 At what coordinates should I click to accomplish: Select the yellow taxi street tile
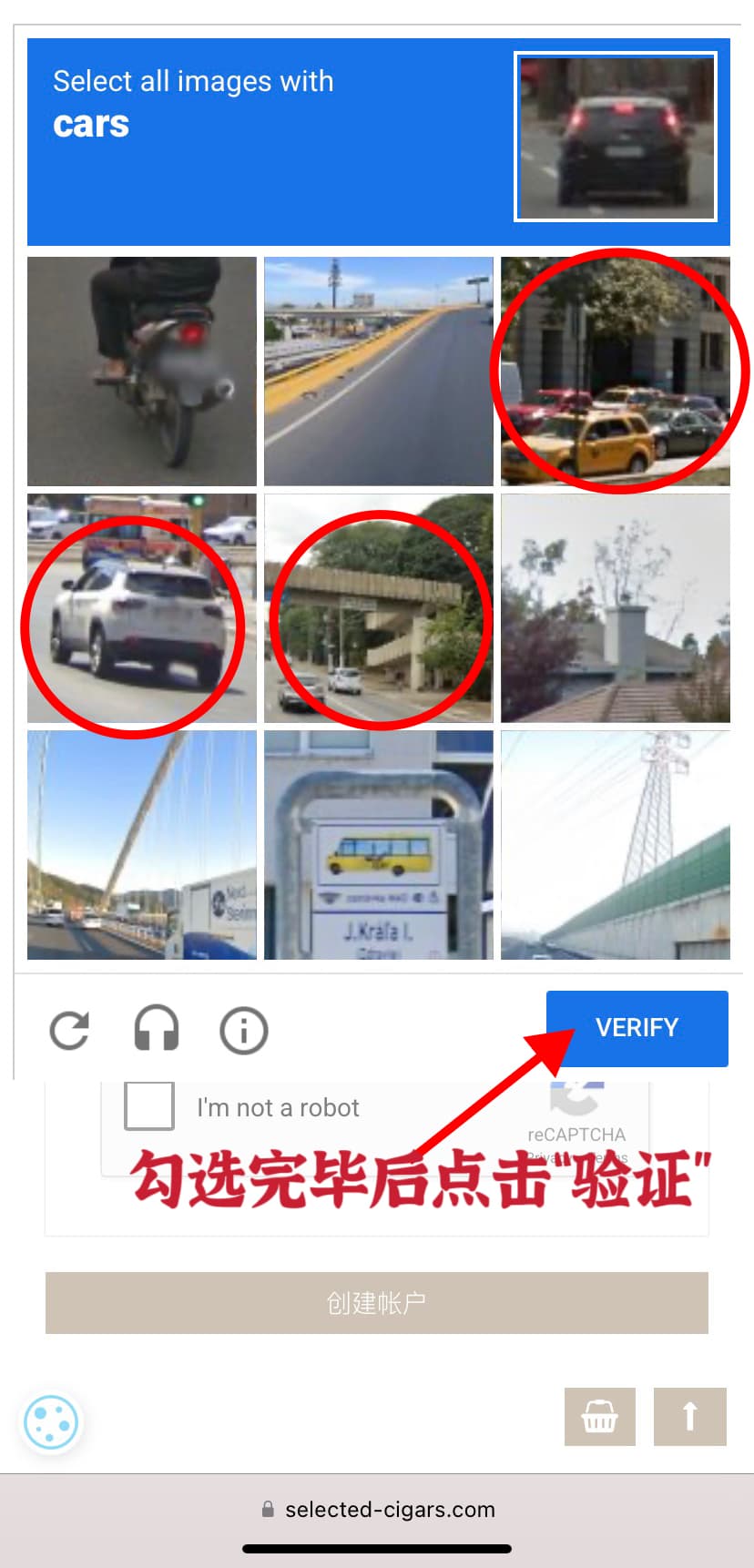[616, 372]
